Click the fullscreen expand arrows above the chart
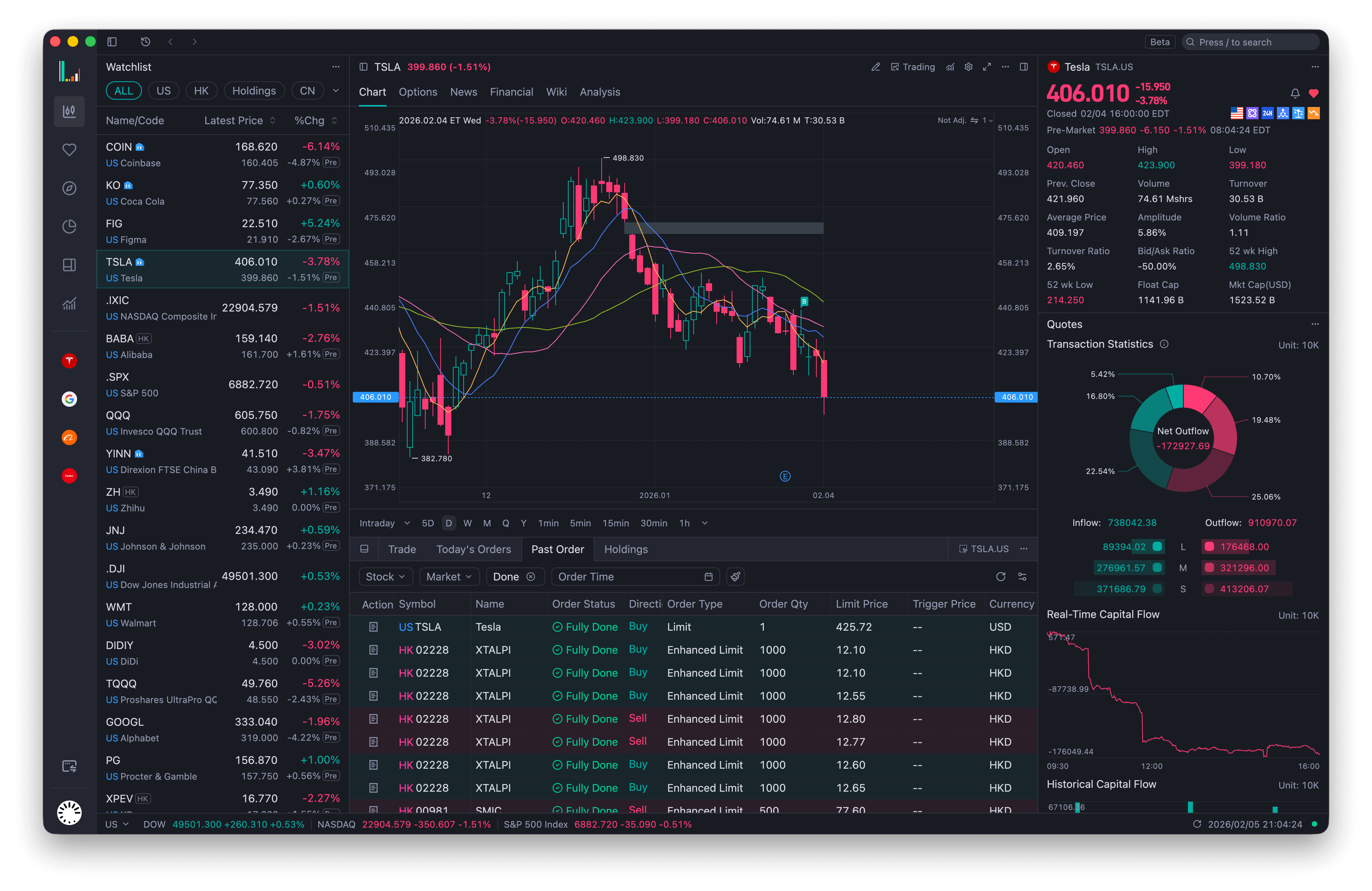Viewport: 1372px width, 891px height. pyautogui.click(x=987, y=67)
